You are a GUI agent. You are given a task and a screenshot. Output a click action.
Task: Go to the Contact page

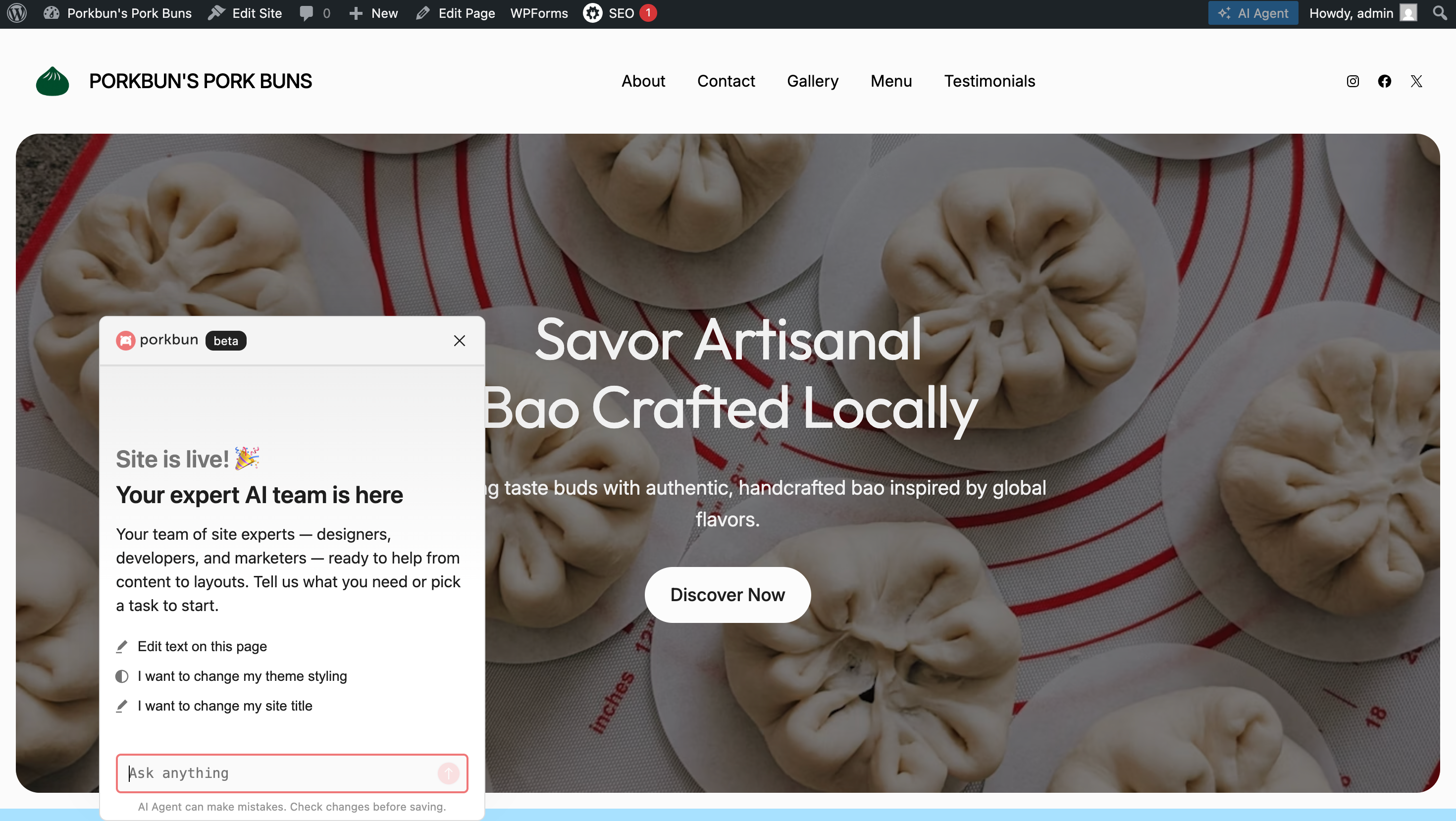point(726,81)
